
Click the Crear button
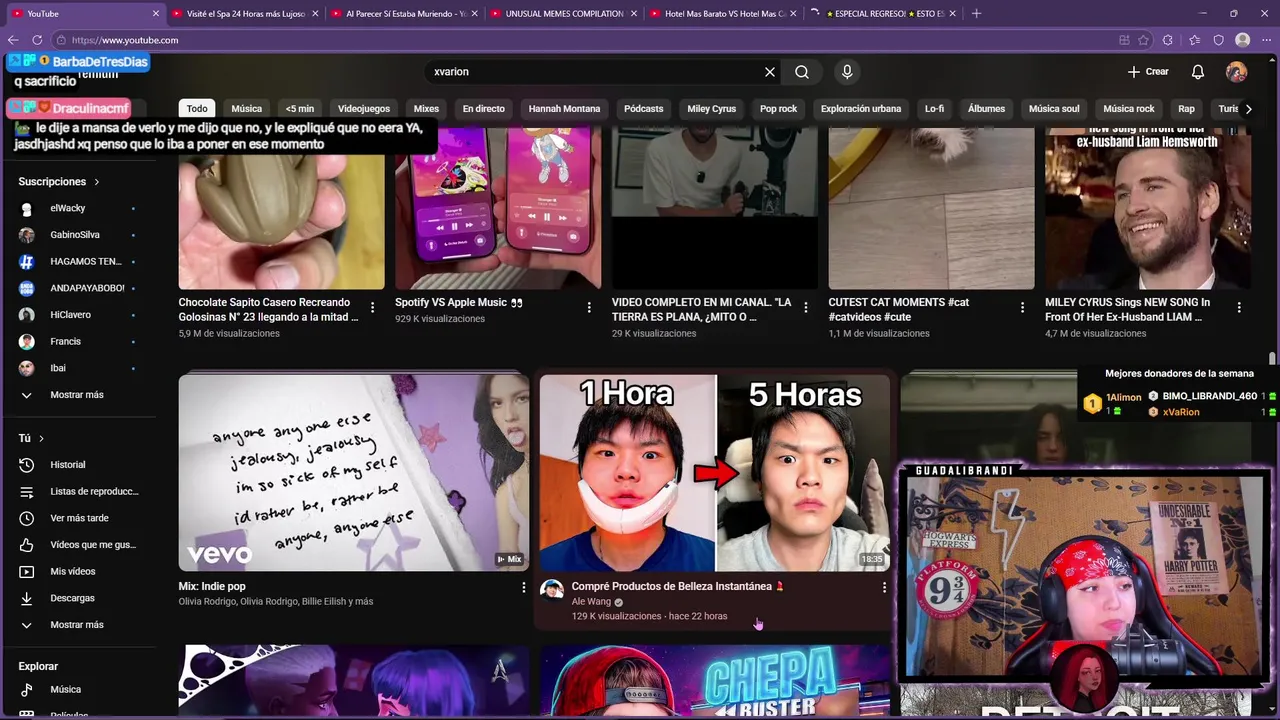(1148, 72)
